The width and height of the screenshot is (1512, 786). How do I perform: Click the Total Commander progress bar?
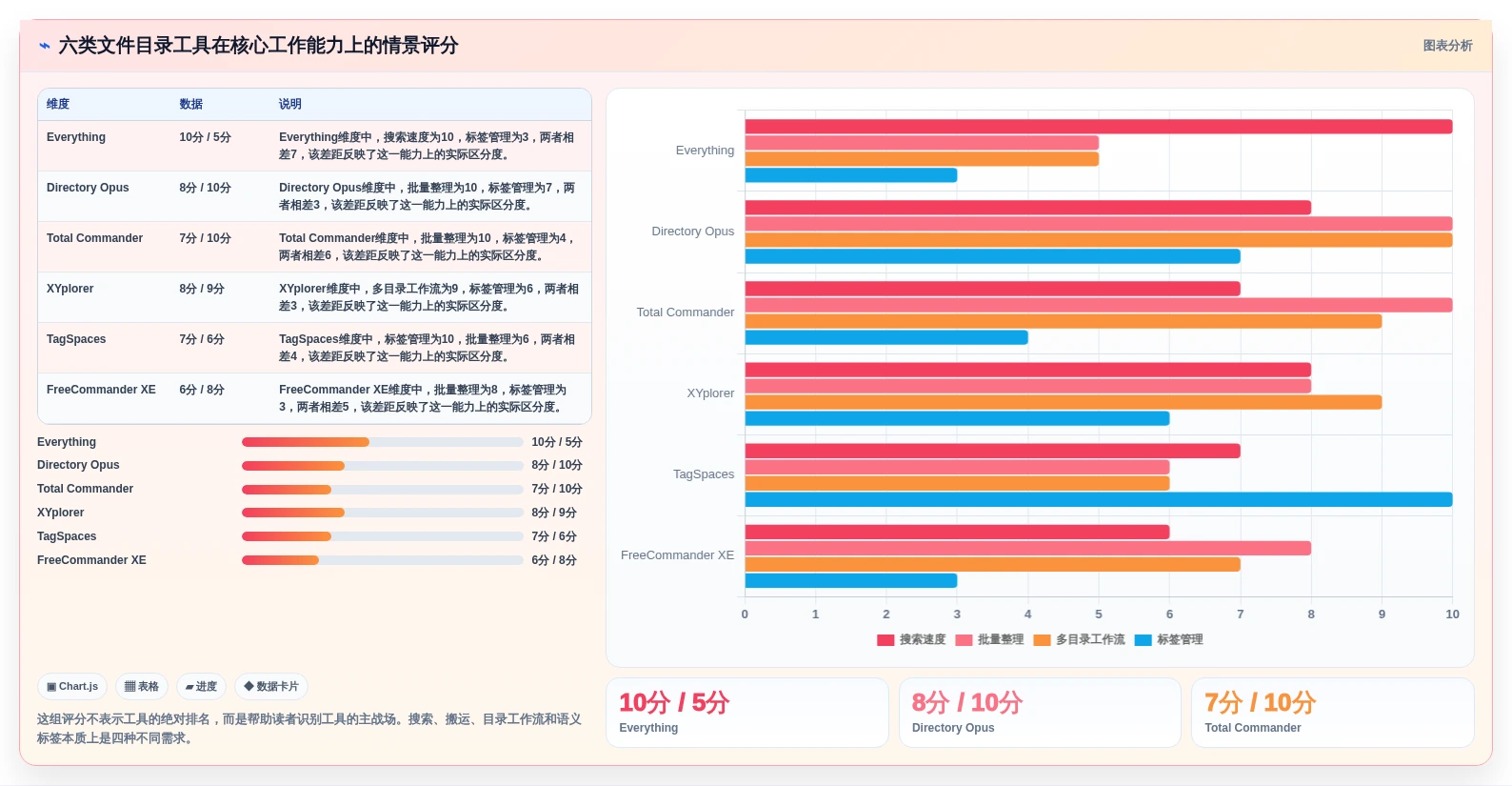click(383, 490)
